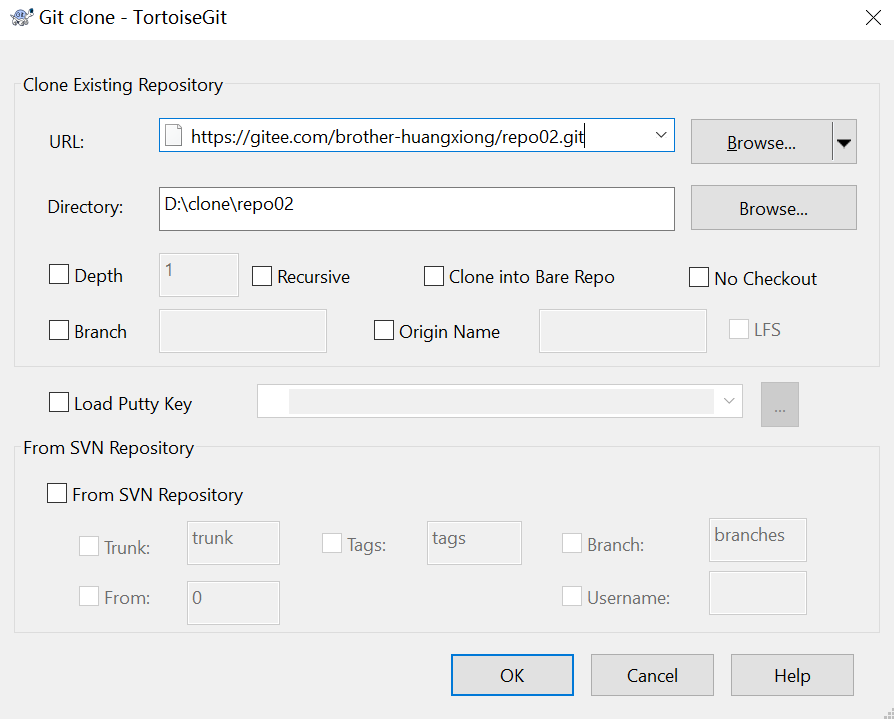Click the "URL:" label

click(x=67, y=141)
